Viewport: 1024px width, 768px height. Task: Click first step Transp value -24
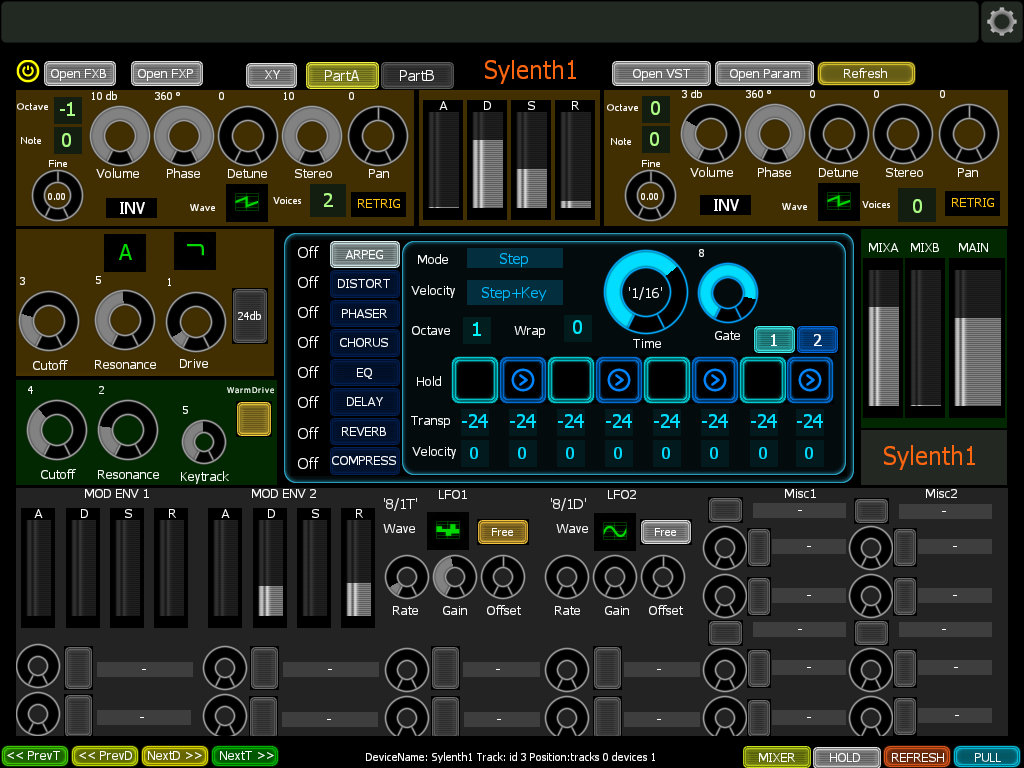475,421
